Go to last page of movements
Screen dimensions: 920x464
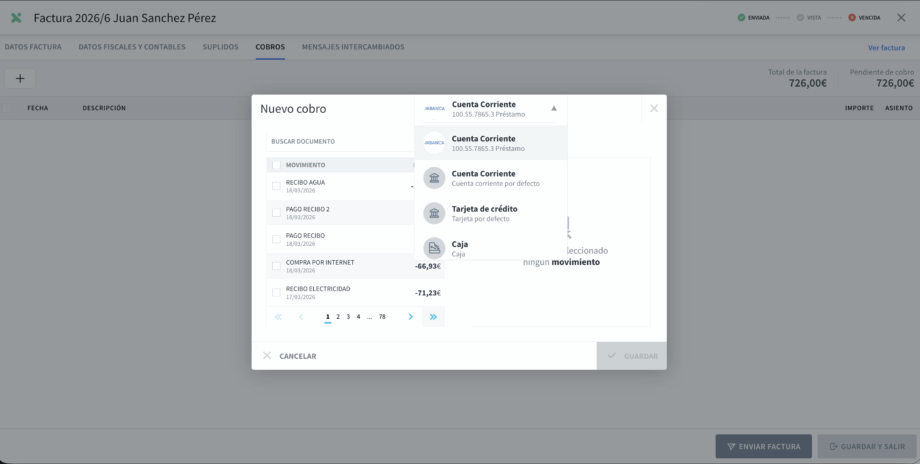point(433,317)
